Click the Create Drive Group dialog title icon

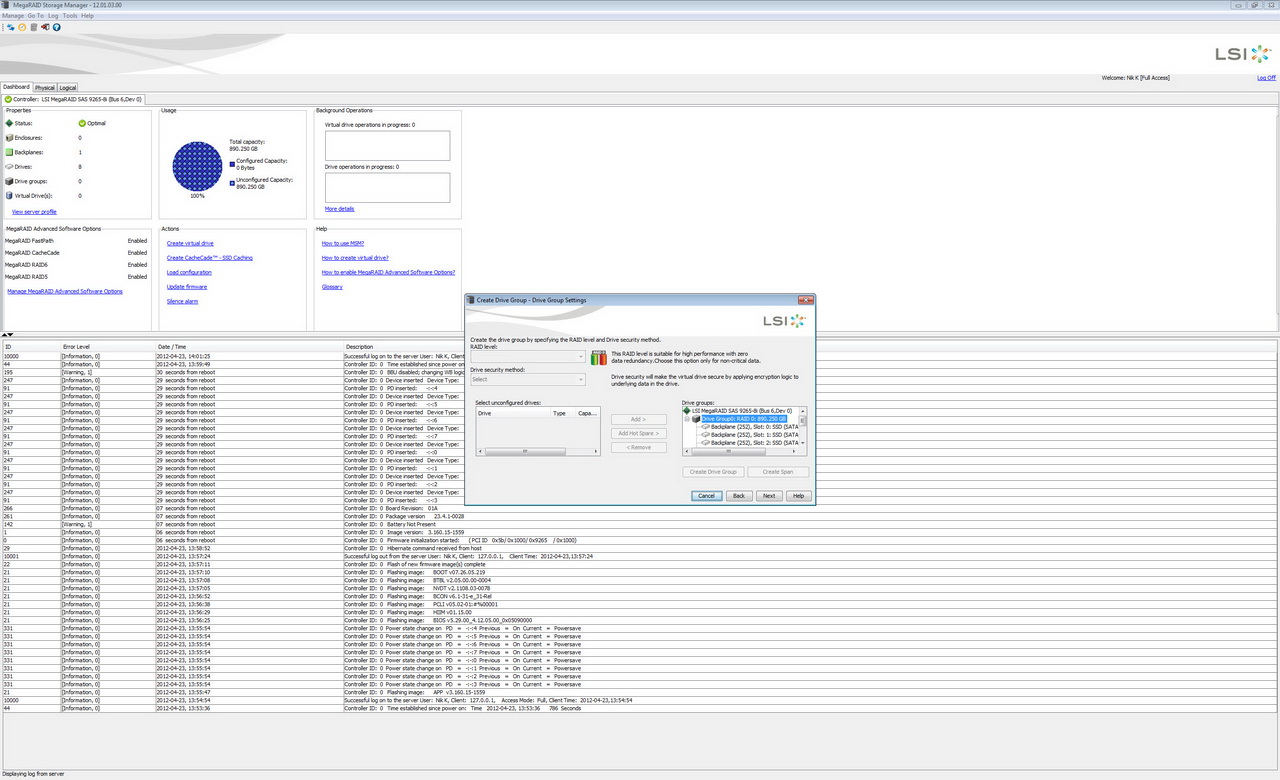click(471, 300)
